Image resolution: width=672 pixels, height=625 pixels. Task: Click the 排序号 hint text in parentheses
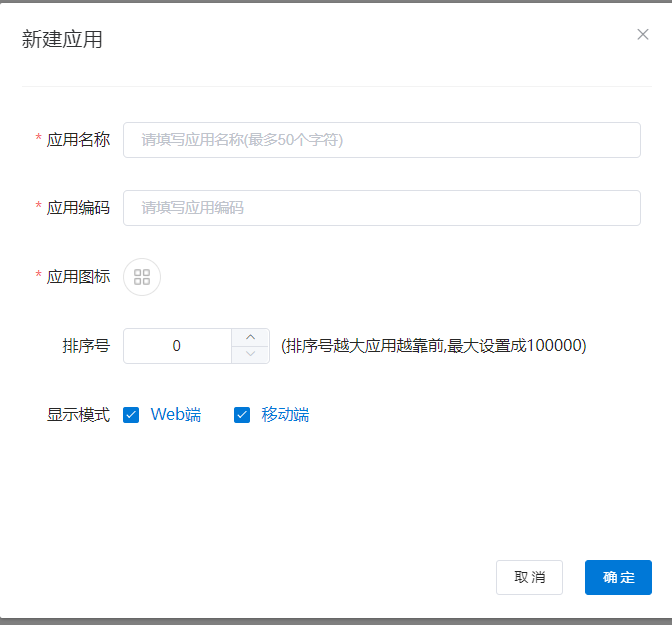point(433,346)
